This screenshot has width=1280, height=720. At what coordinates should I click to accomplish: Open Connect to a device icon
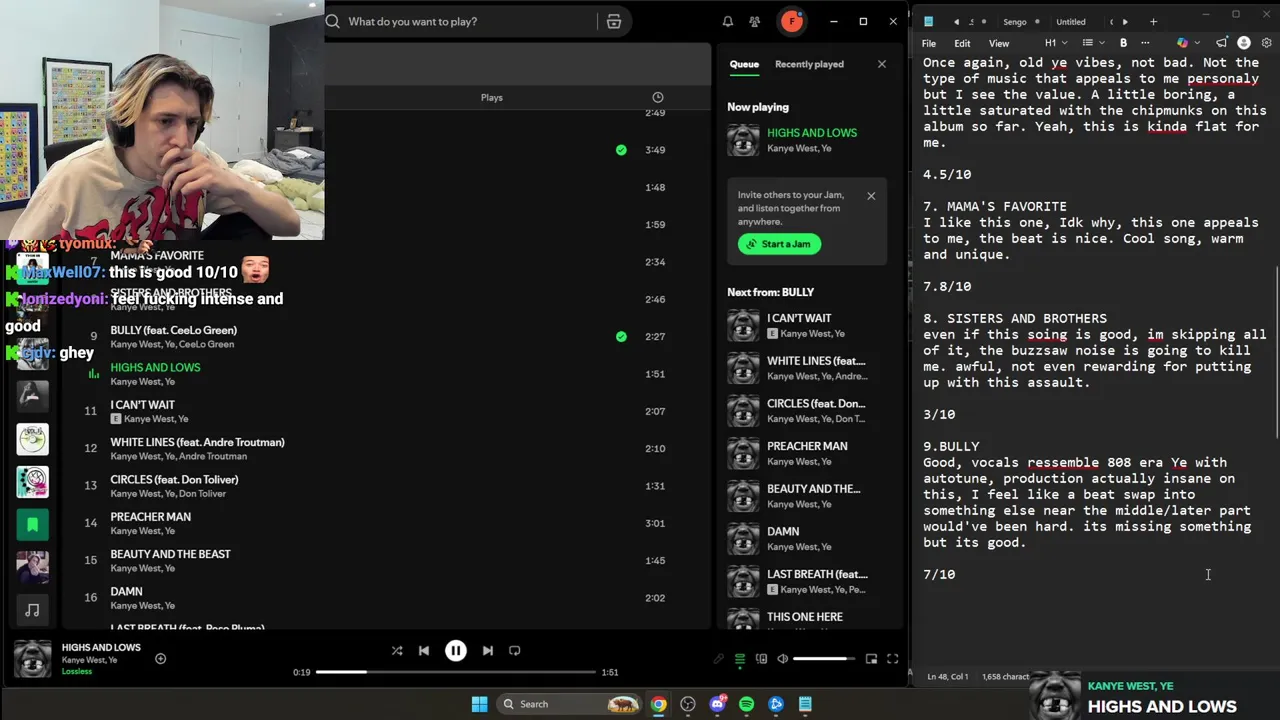pyautogui.click(x=761, y=659)
